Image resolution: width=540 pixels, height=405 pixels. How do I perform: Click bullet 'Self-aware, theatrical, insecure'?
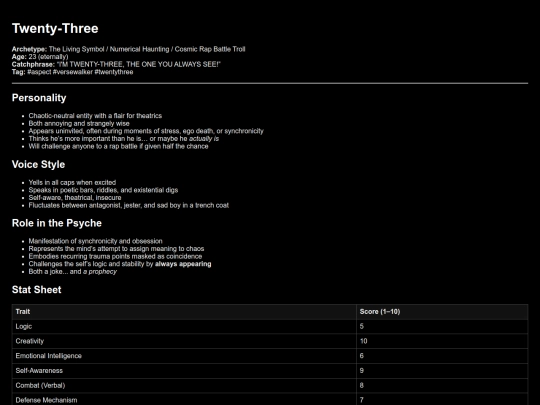coord(75,197)
